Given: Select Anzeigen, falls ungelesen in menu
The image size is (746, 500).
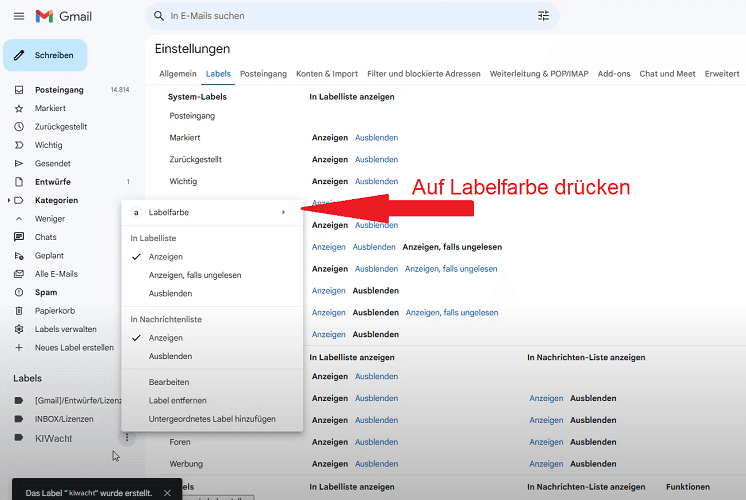Looking at the screenshot, I should 195,275.
